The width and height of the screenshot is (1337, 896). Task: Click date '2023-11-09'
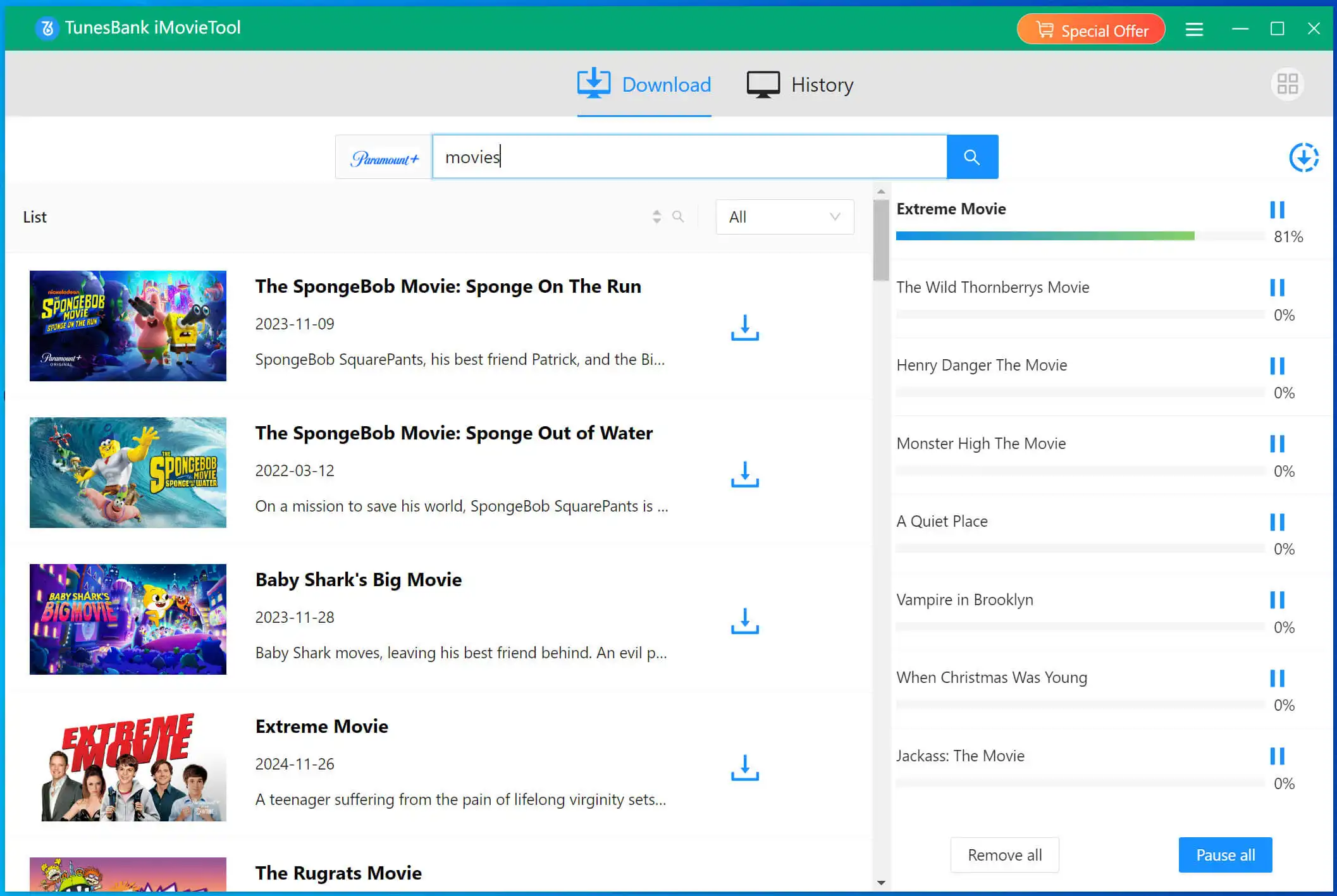295,324
